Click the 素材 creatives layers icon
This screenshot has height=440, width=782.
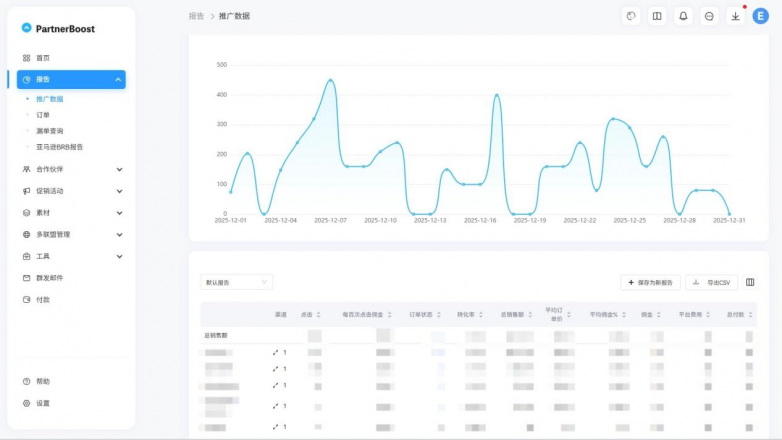[x=26, y=213]
